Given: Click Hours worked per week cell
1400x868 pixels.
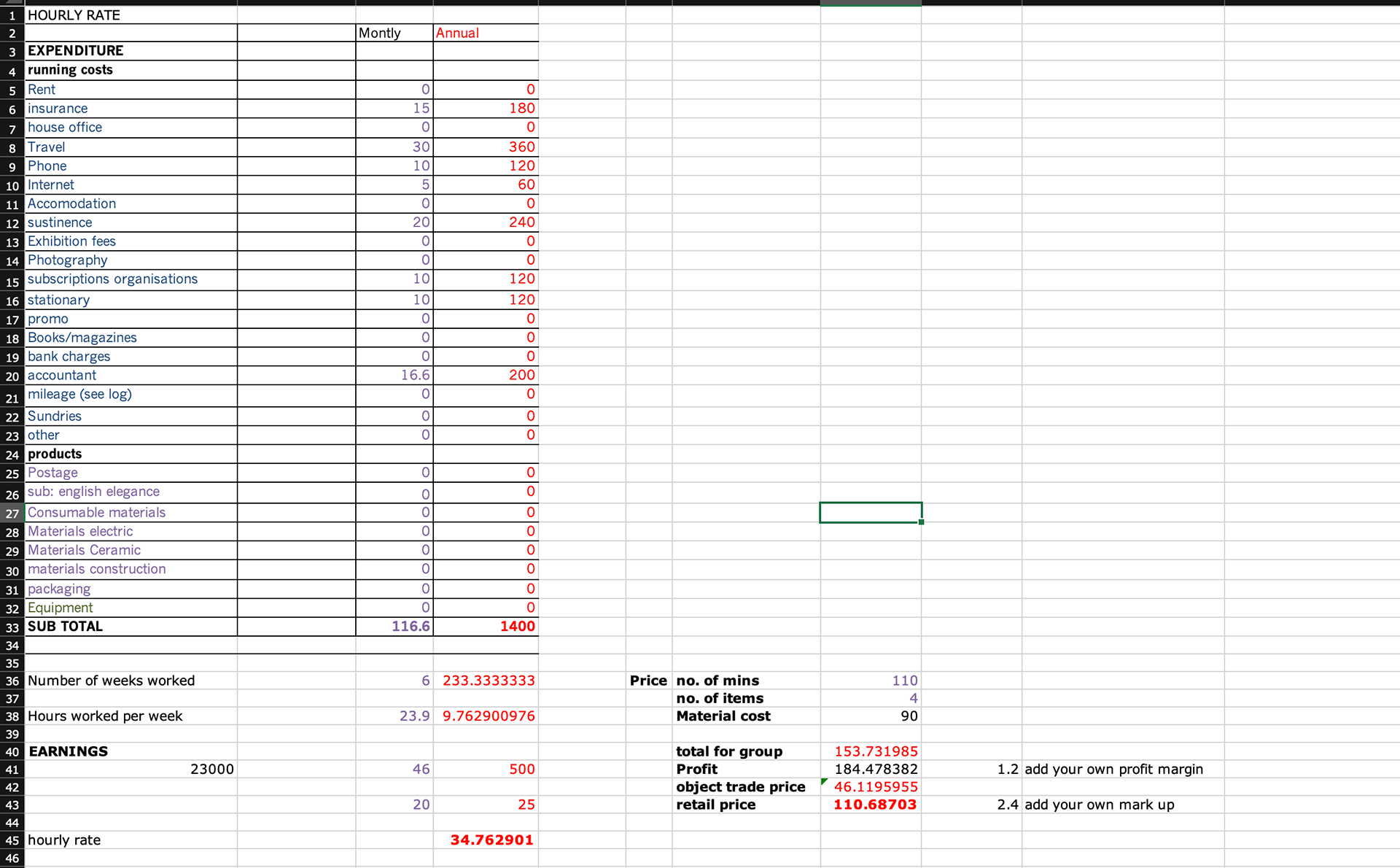Looking at the screenshot, I should tap(131, 716).
